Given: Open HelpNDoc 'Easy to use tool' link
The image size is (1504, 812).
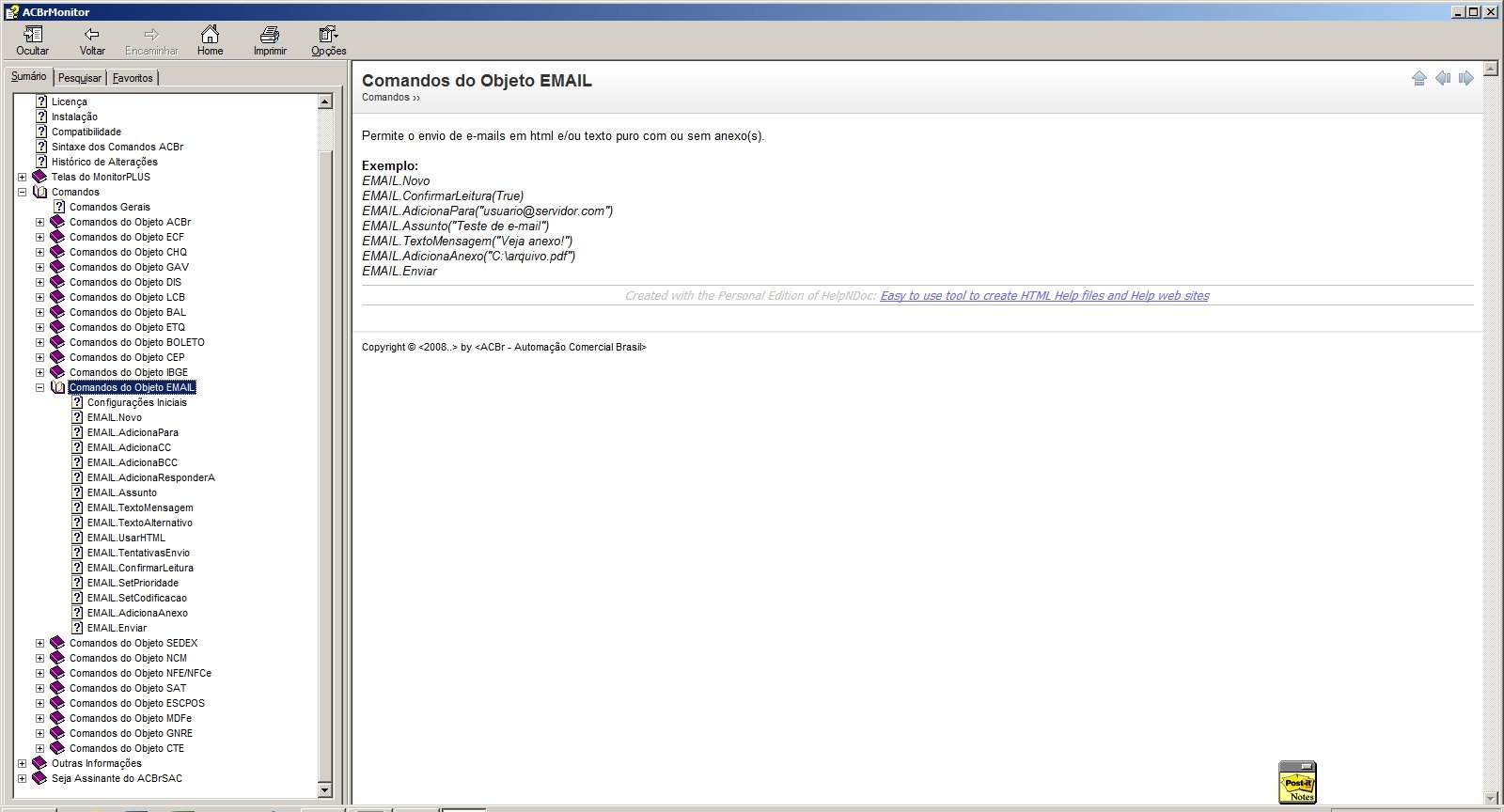Looking at the screenshot, I should [x=1044, y=295].
